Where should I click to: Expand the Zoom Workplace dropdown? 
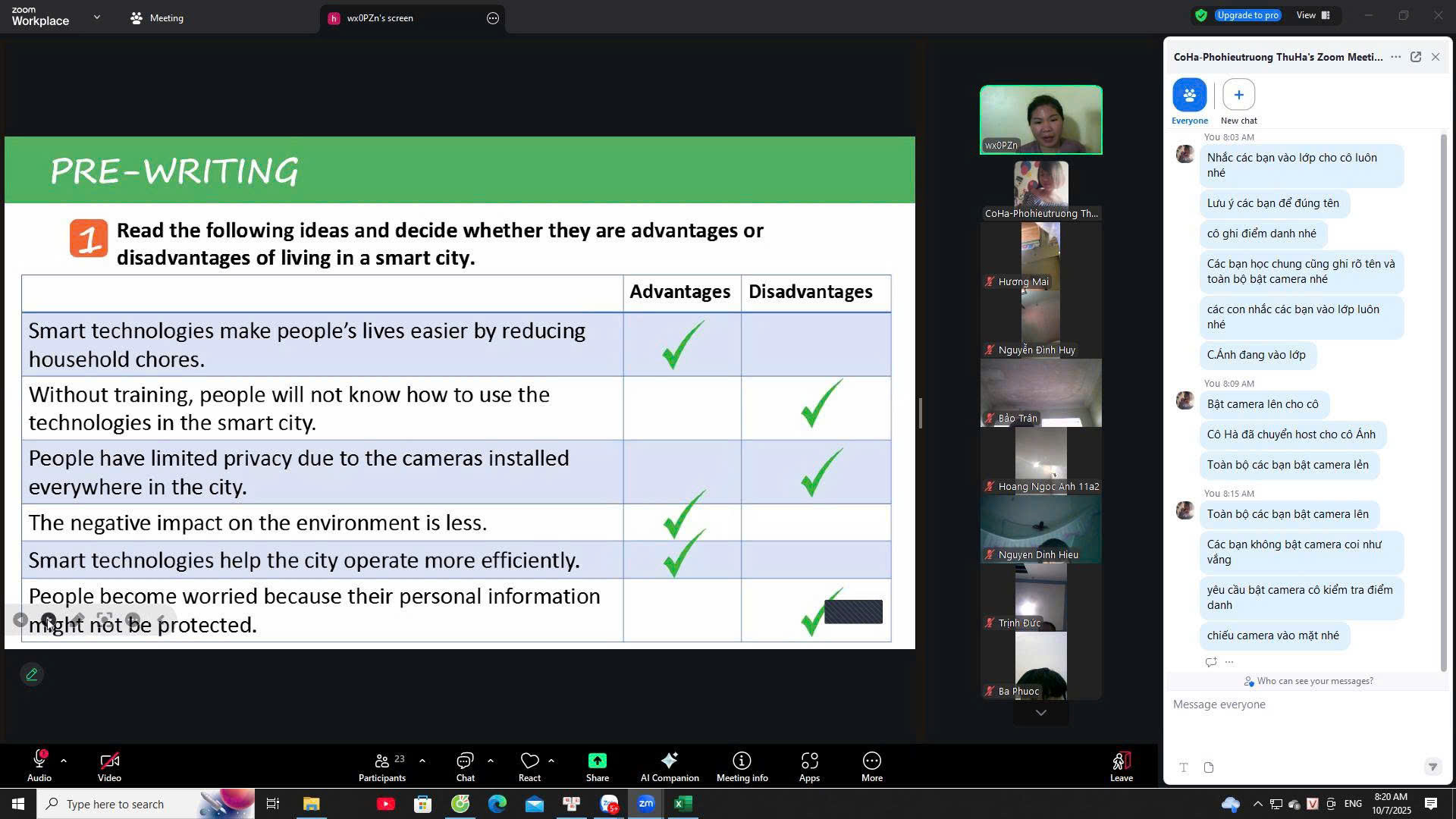(96, 17)
